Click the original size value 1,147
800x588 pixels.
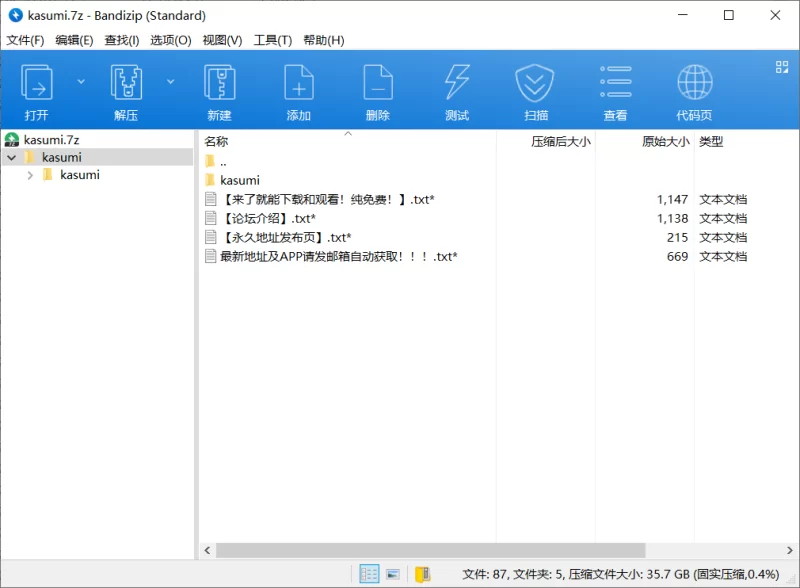coord(672,200)
